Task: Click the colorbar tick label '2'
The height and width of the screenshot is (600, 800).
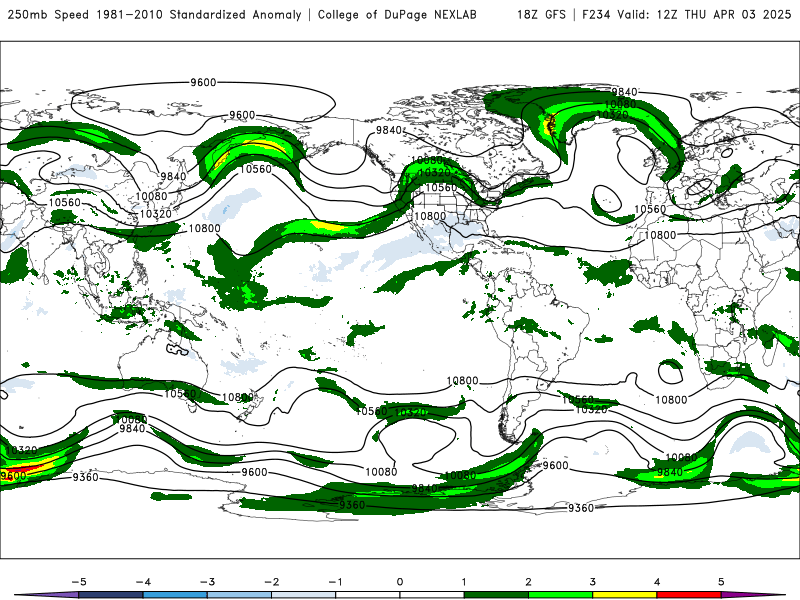Action: pyautogui.click(x=529, y=582)
